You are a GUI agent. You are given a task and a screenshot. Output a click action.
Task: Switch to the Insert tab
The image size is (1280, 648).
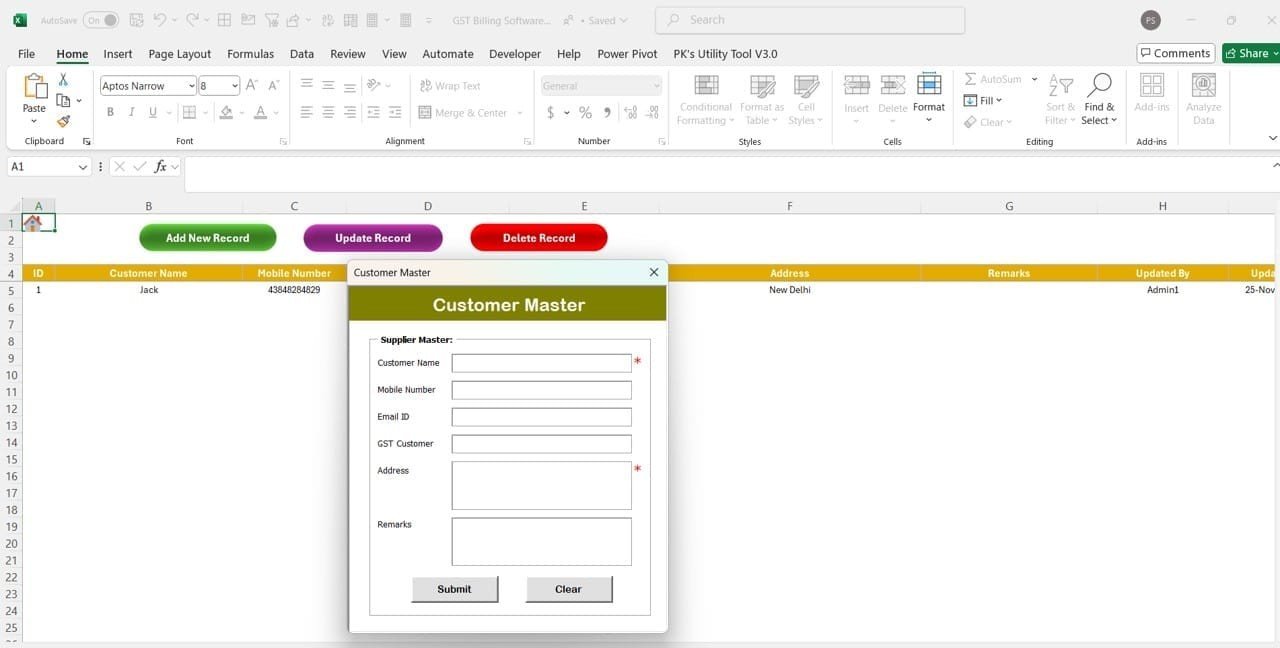point(117,54)
